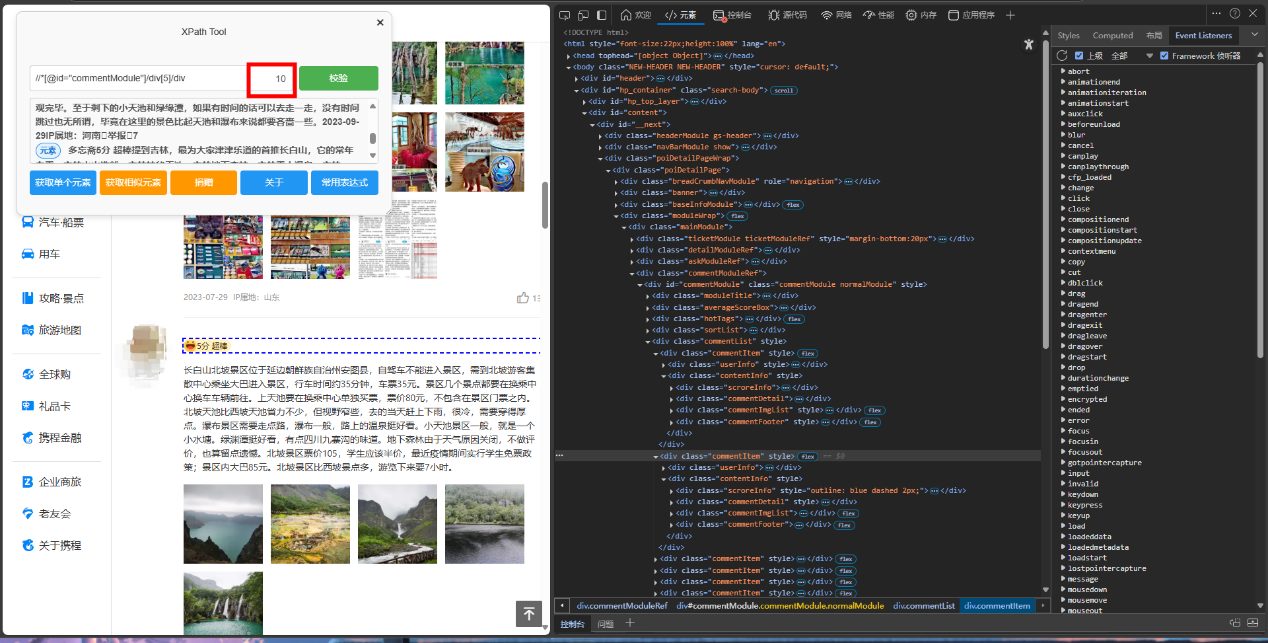Click the blue 关于 about button
This screenshot has height=643, width=1268.
click(x=274, y=183)
